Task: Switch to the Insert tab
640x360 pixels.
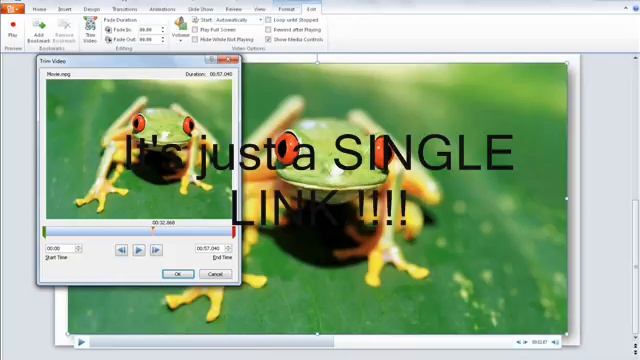Action: click(x=64, y=9)
